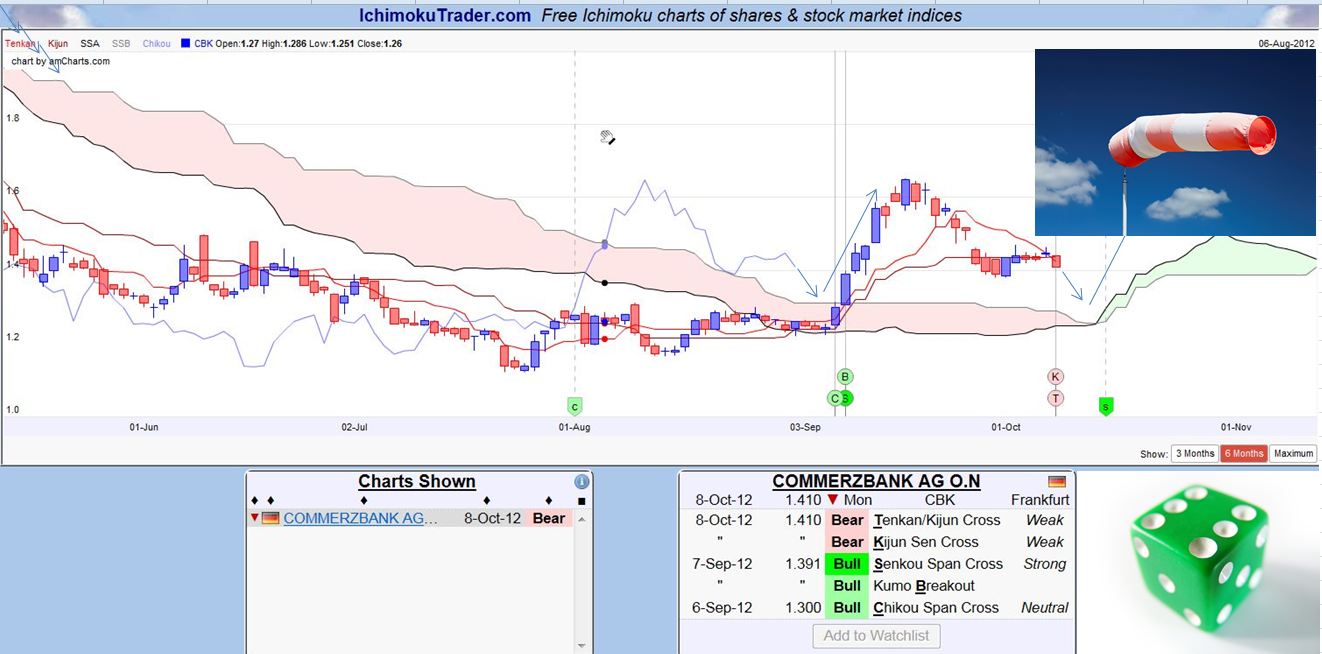Viewport: 1322px width, 654px height.
Task: Click the red down triangle beside COMMERZBANK AG link
Action: click(x=254, y=518)
